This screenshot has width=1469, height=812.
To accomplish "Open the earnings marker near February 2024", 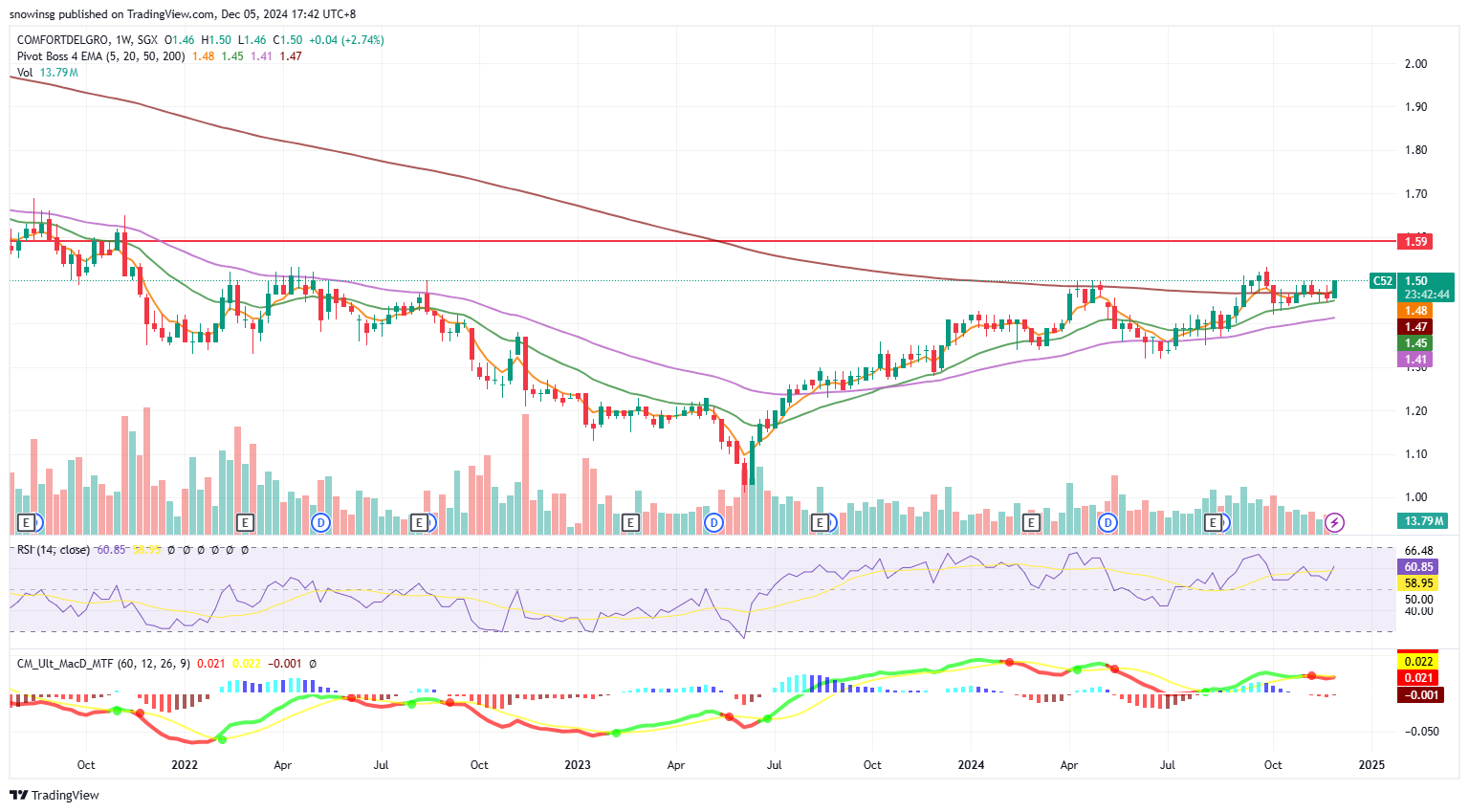I will pyautogui.click(x=1031, y=522).
